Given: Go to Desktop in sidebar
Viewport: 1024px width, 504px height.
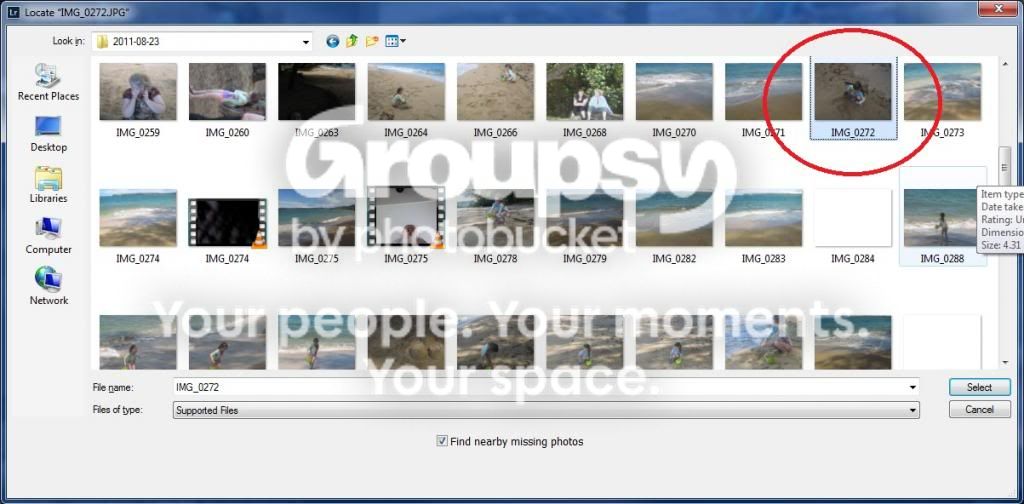Looking at the screenshot, I should [x=48, y=134].
